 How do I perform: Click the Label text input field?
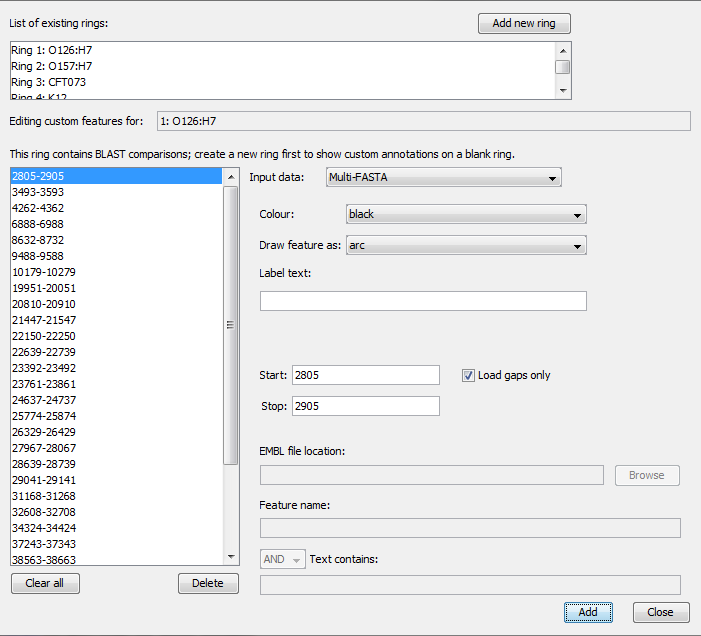pyautogui.click(x=423, y=301)
